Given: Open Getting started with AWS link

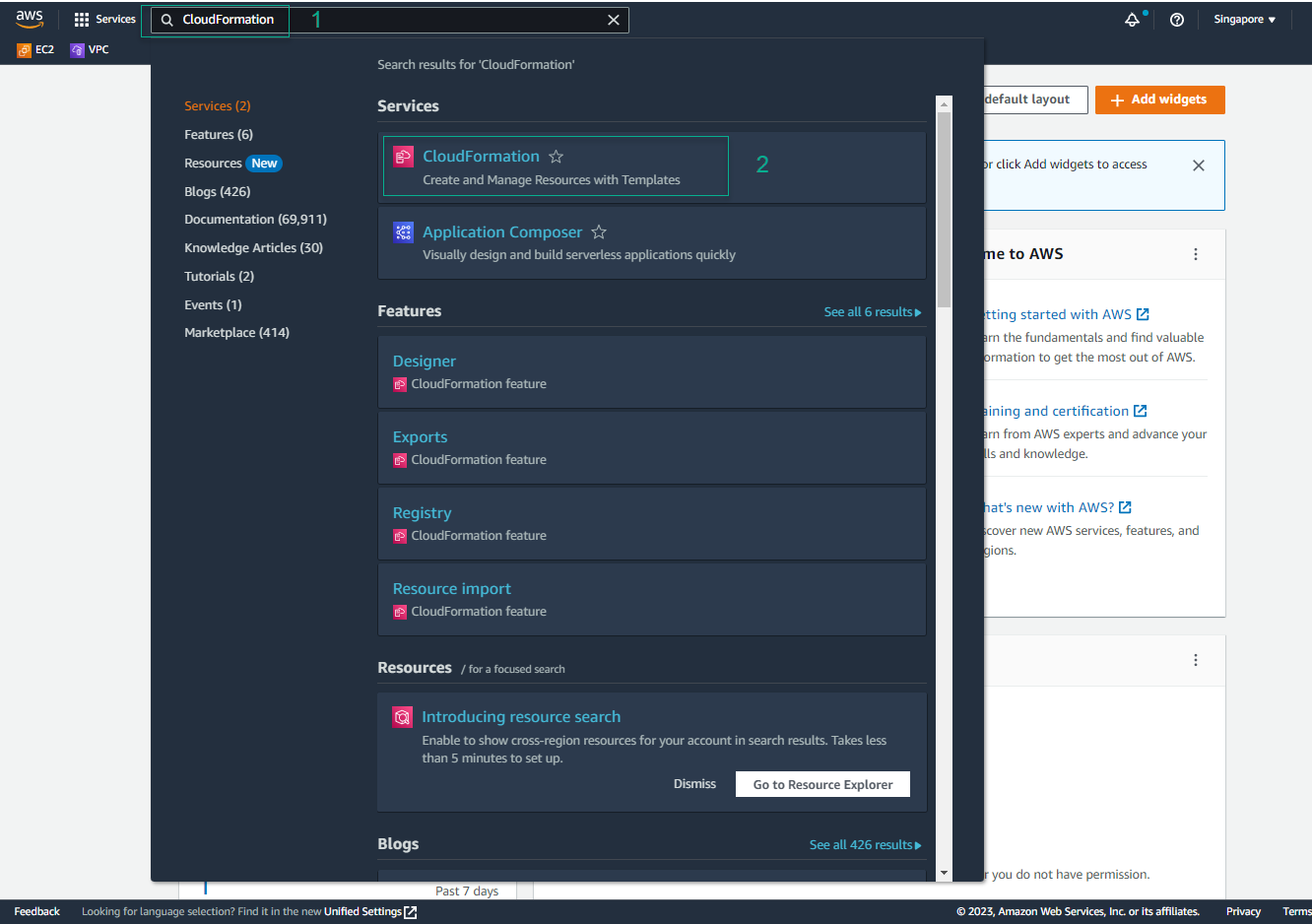Looking at the screenshot, I should (x=1067, y=315).
